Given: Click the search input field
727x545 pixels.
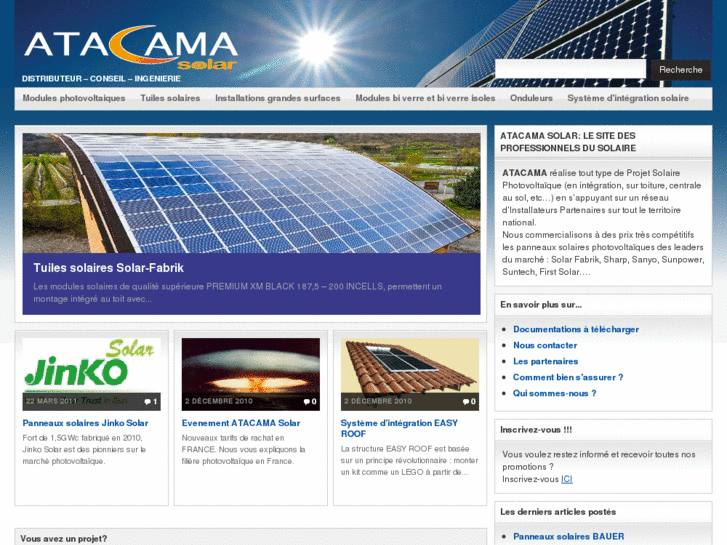Looking at the screenshot, I should (x=570, y=69).
